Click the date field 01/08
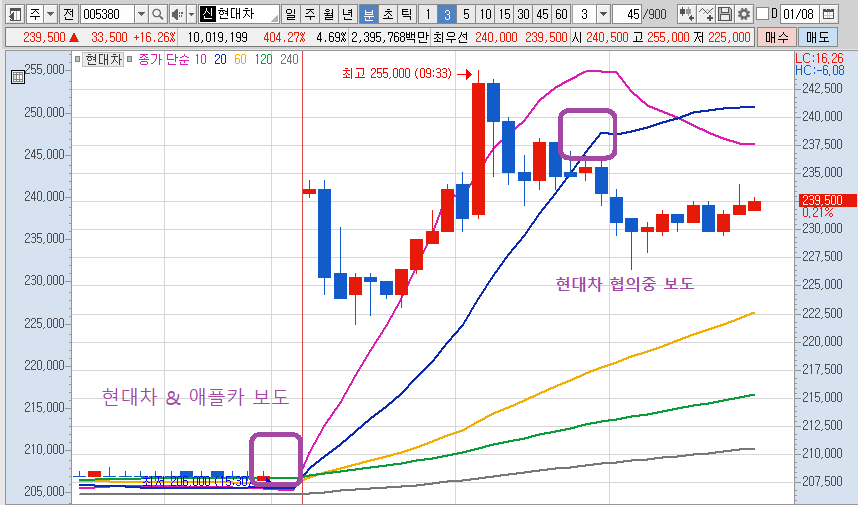The width and height of the screenshot is (858, 505). click(x=799, y=14)
